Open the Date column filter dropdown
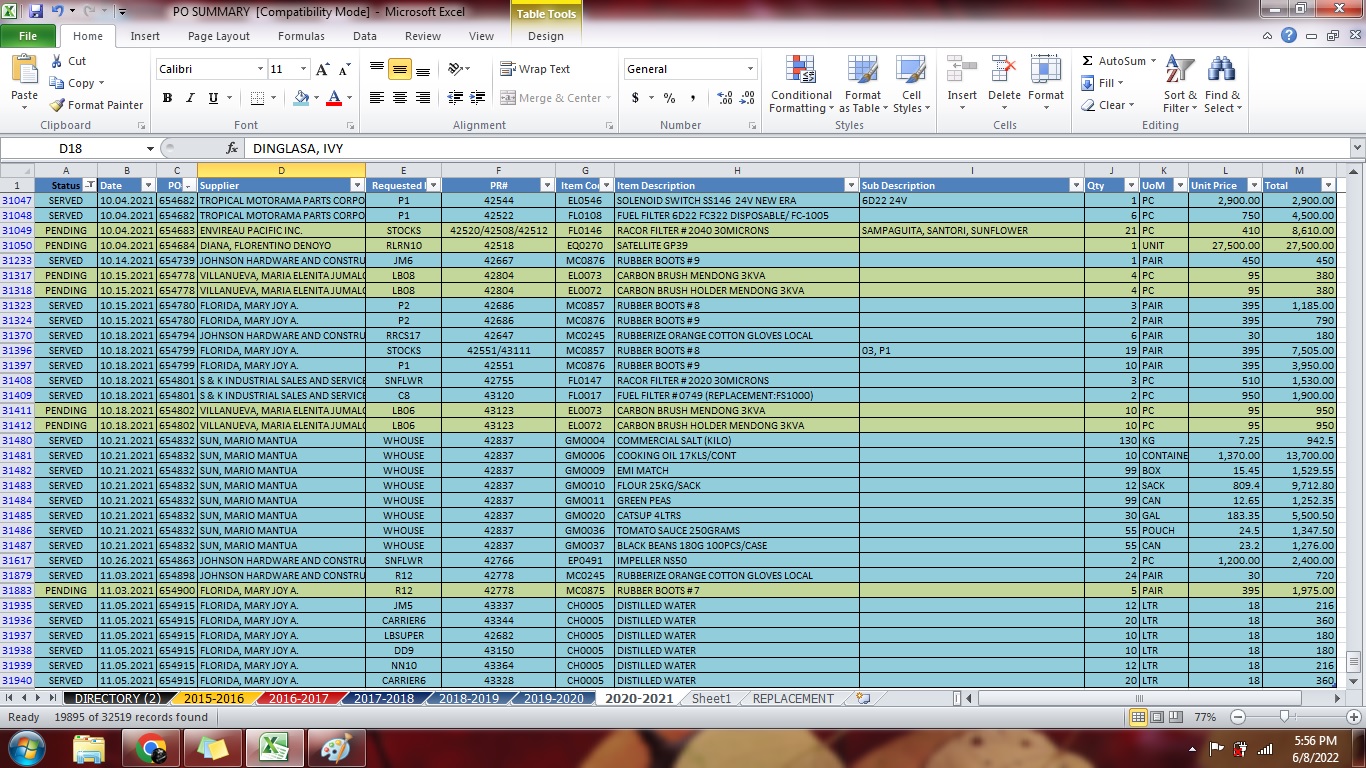This screenshot has height=768, width=1366. point(149,186)
